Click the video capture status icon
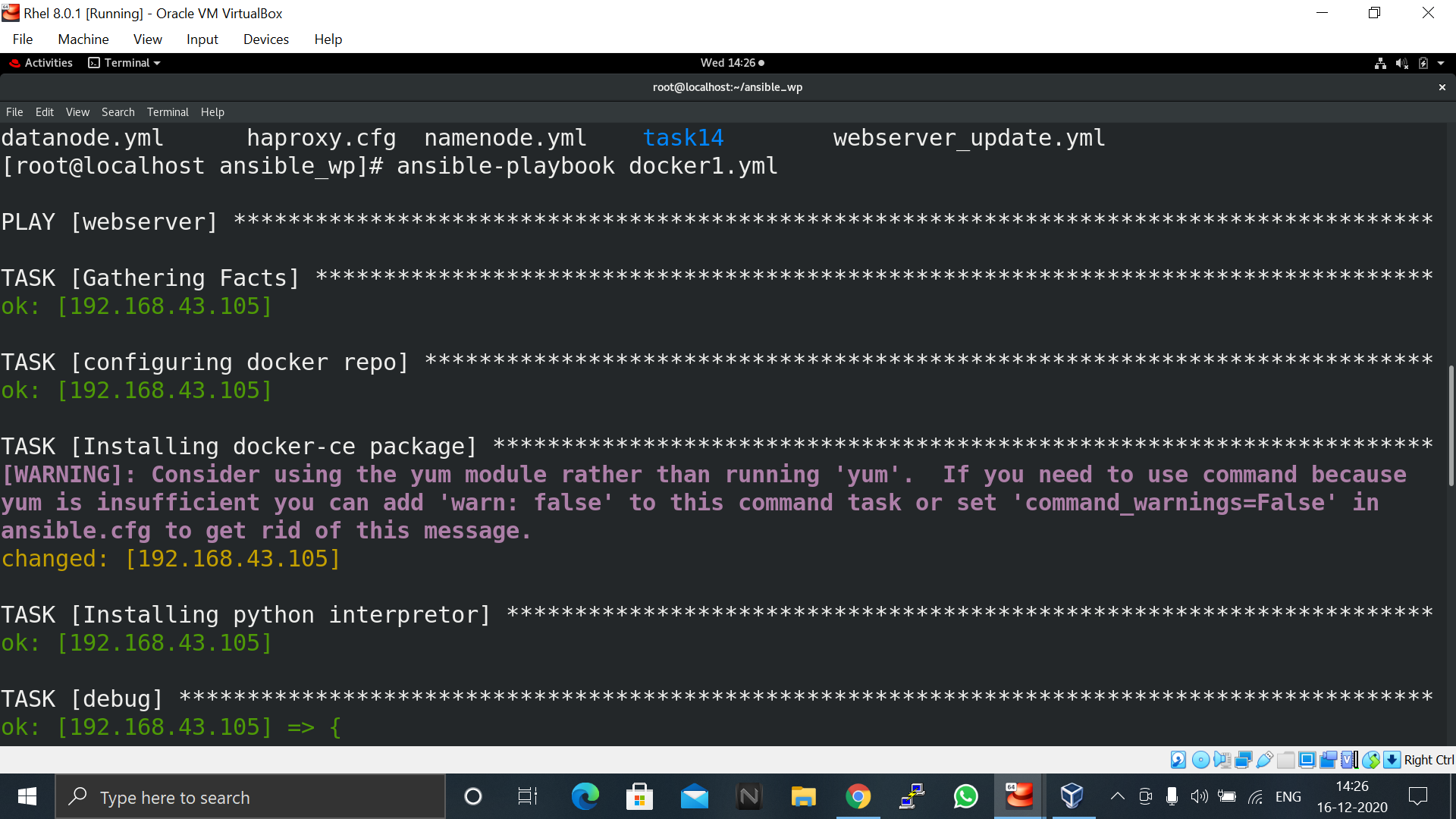Image resolution: width=1456 pixels, height=819 pixels. coord(1328,760)
